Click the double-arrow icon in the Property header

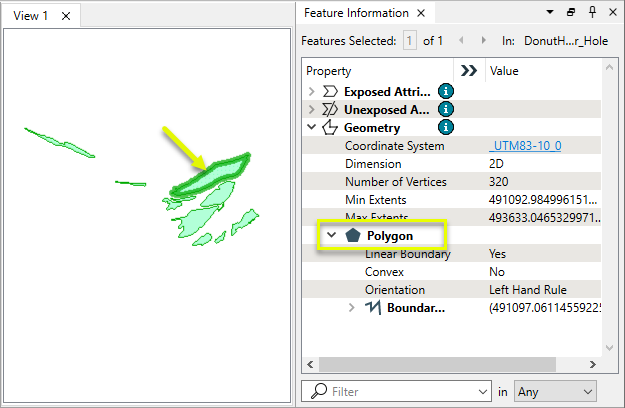pos(467,71)
